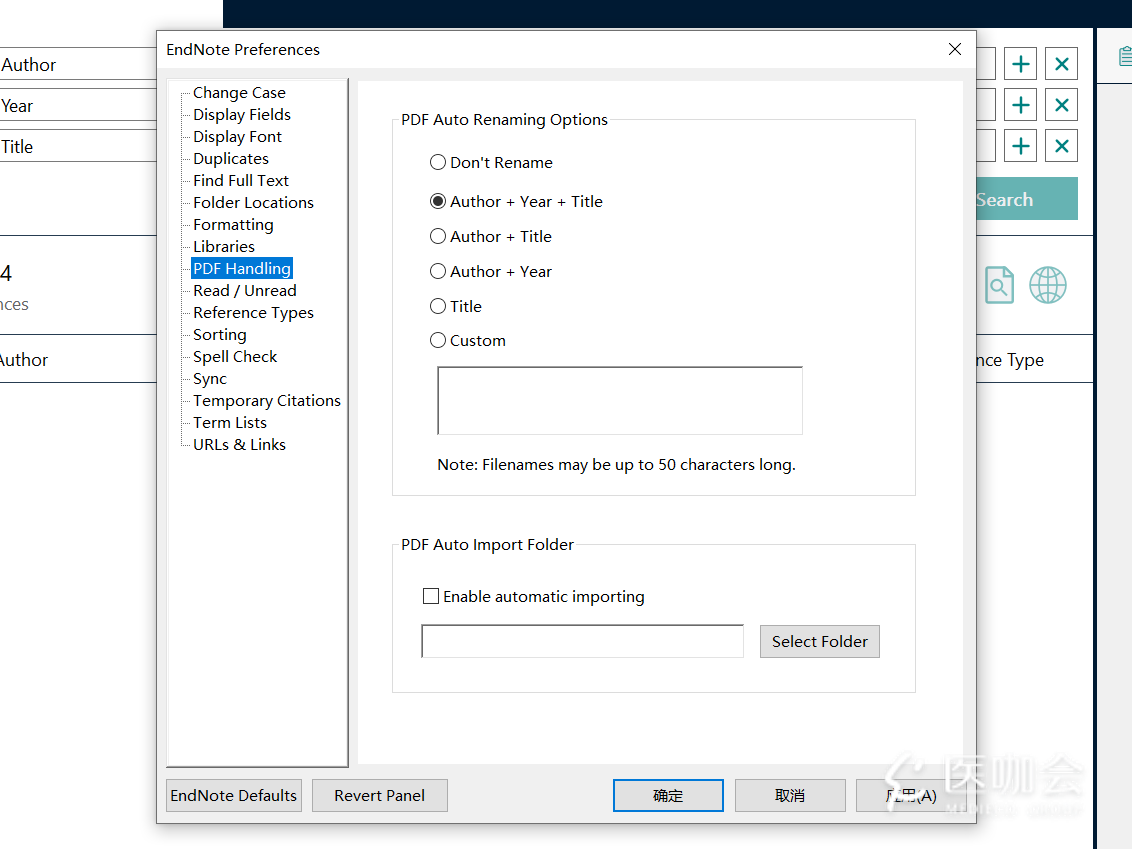Open the Display Fields preferences
This screenshot has height=849, width=1132.
(242, 115)
